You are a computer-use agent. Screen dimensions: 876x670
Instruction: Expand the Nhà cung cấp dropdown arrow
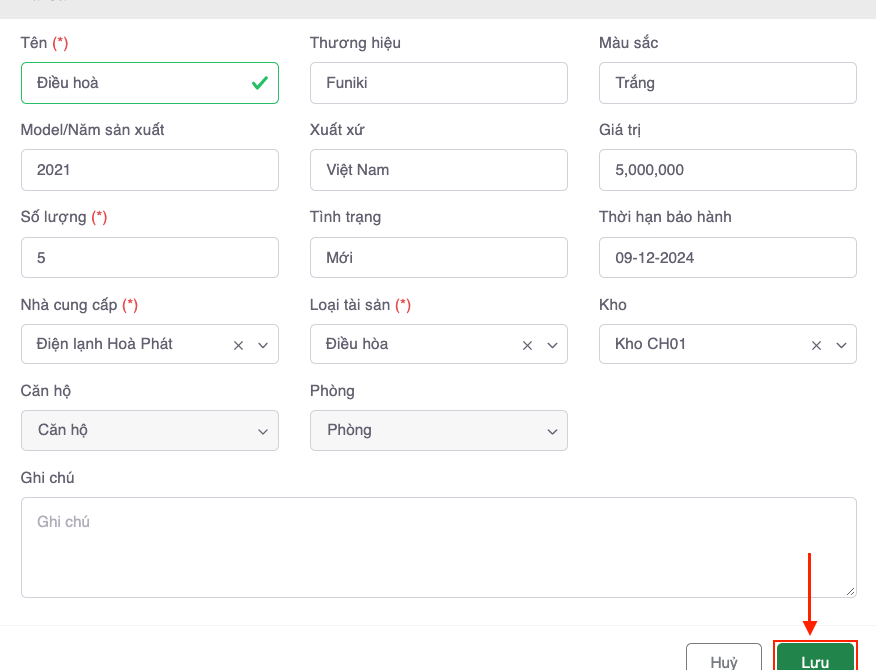coord(263,345)
